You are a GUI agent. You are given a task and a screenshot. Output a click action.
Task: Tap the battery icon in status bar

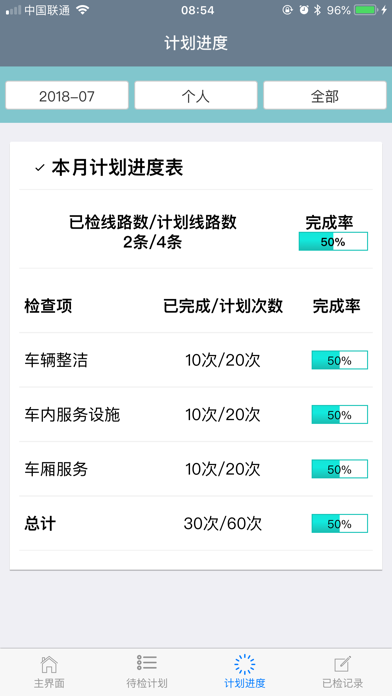coord(365,10)
